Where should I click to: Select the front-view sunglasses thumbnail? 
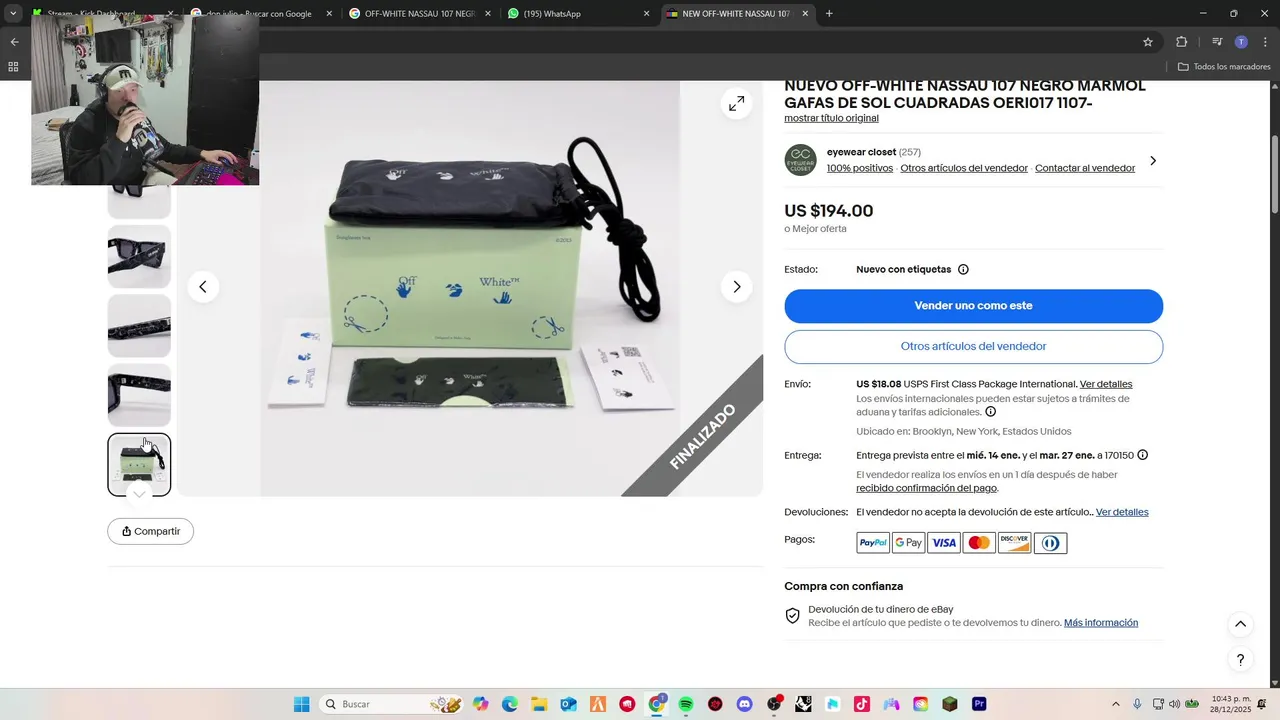click(139, 257)
